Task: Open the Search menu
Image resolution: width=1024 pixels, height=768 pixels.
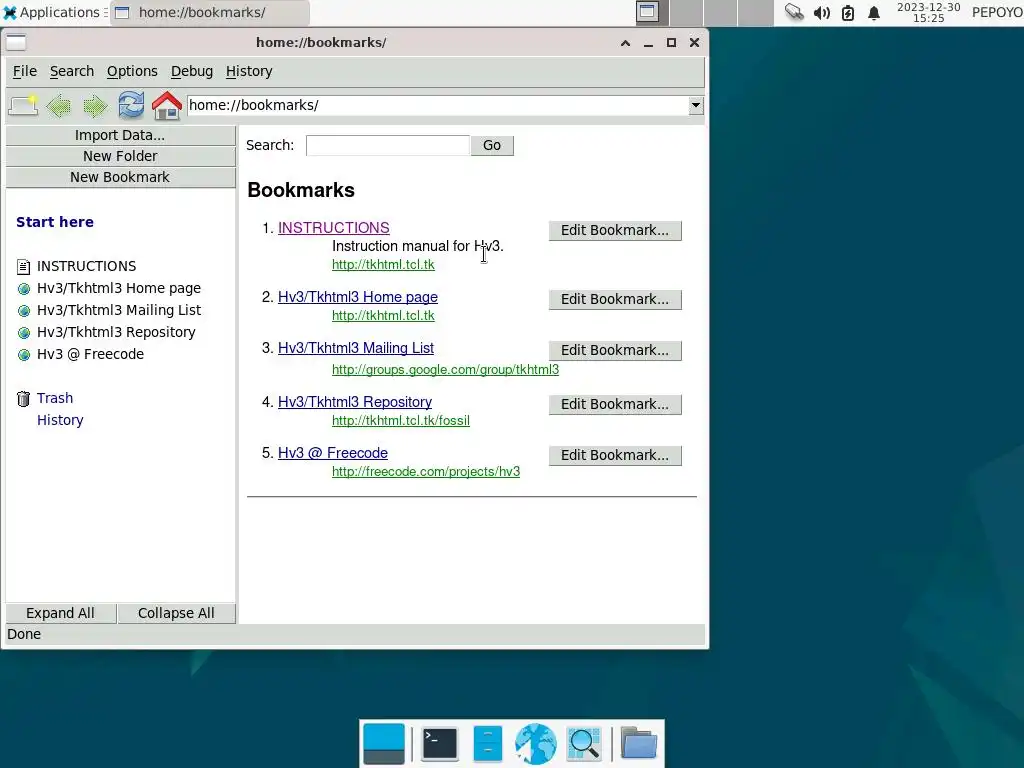Action: coord(72,71)
